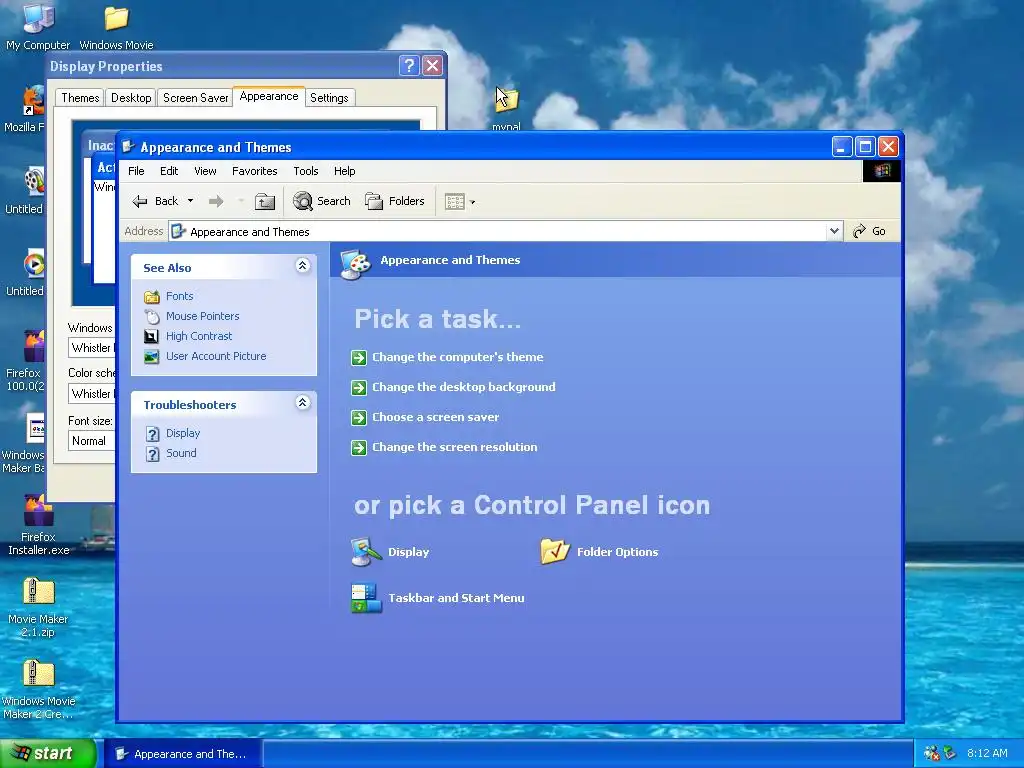Viewport: 1024px width, 768px height.
Task: Open the Favorites menu
Action: pyautogui.click(x=255, y=171)
